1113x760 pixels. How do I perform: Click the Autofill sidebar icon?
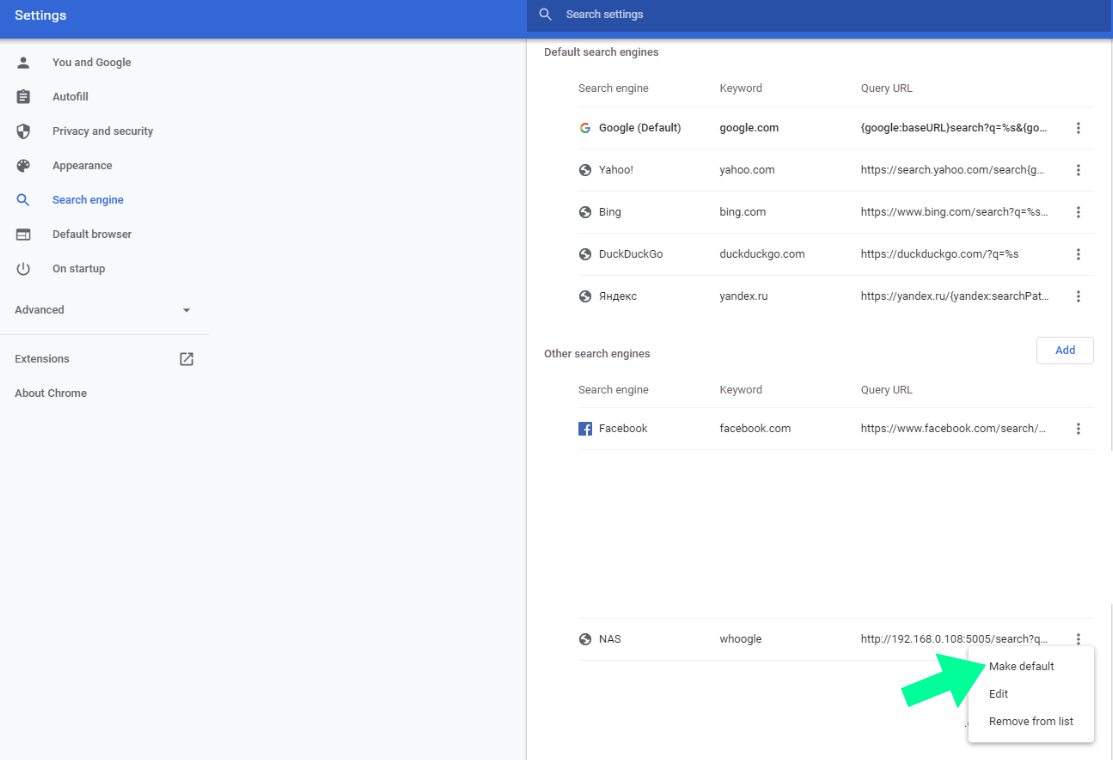tap(23, 96)
